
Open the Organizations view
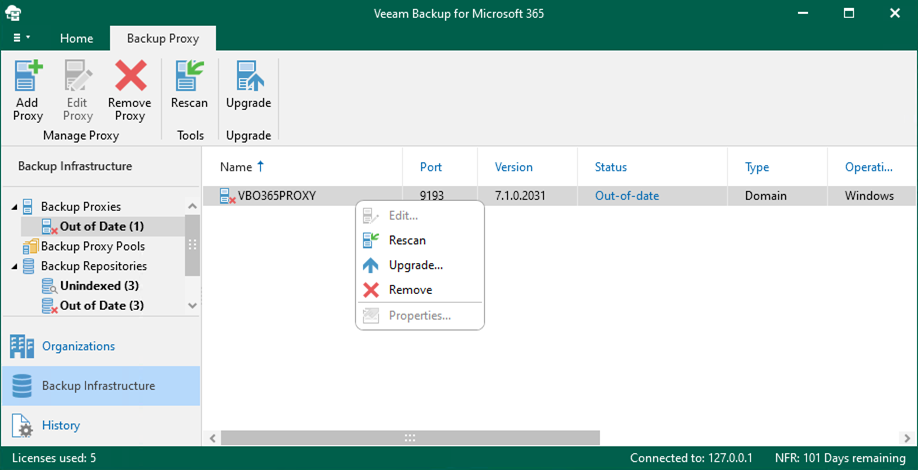(101, 347)
